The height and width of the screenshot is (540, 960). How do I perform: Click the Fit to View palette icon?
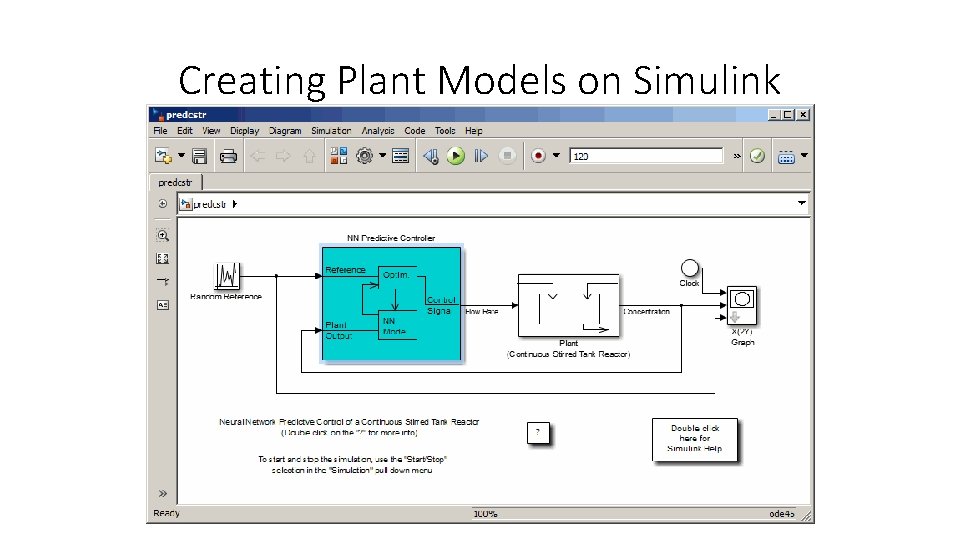162,258
